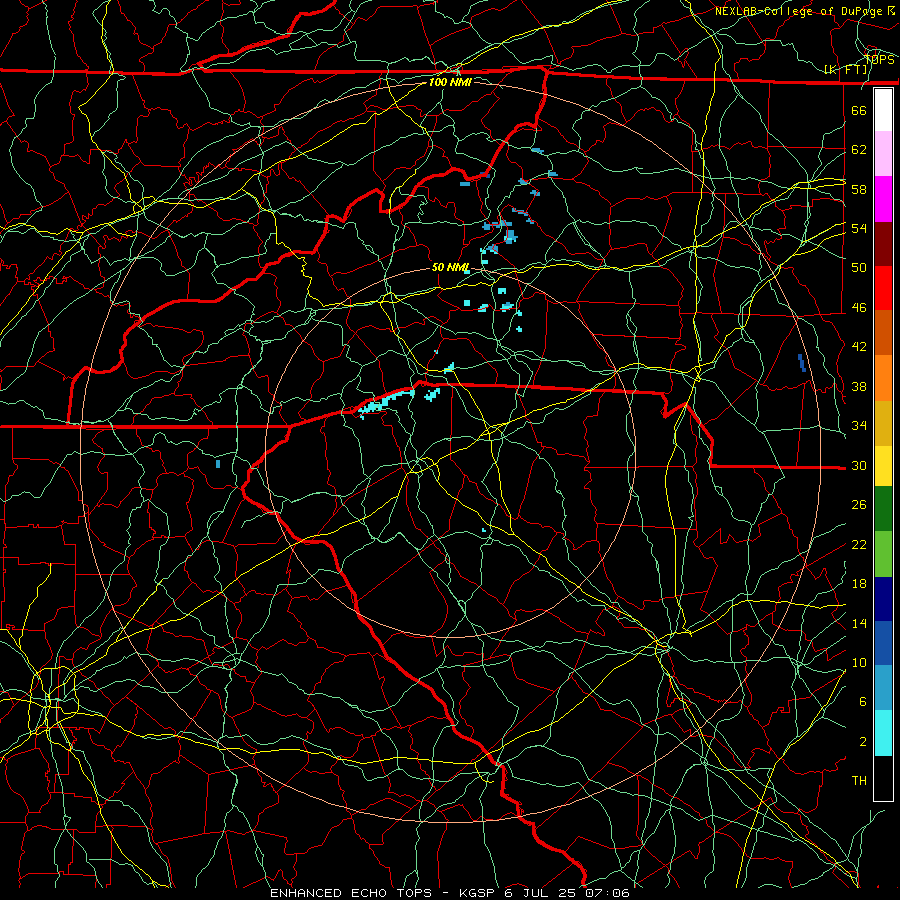
Task: Pick the light green legend swatch
Action: coord(883,554)
